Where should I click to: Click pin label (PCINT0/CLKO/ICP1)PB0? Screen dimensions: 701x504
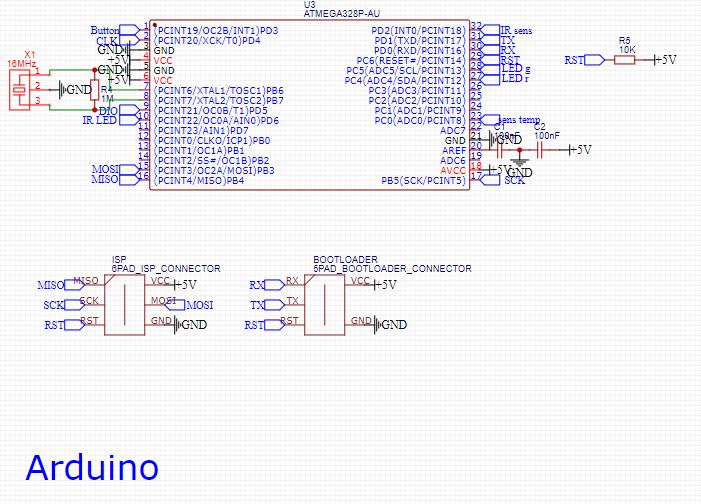[212, 140]
